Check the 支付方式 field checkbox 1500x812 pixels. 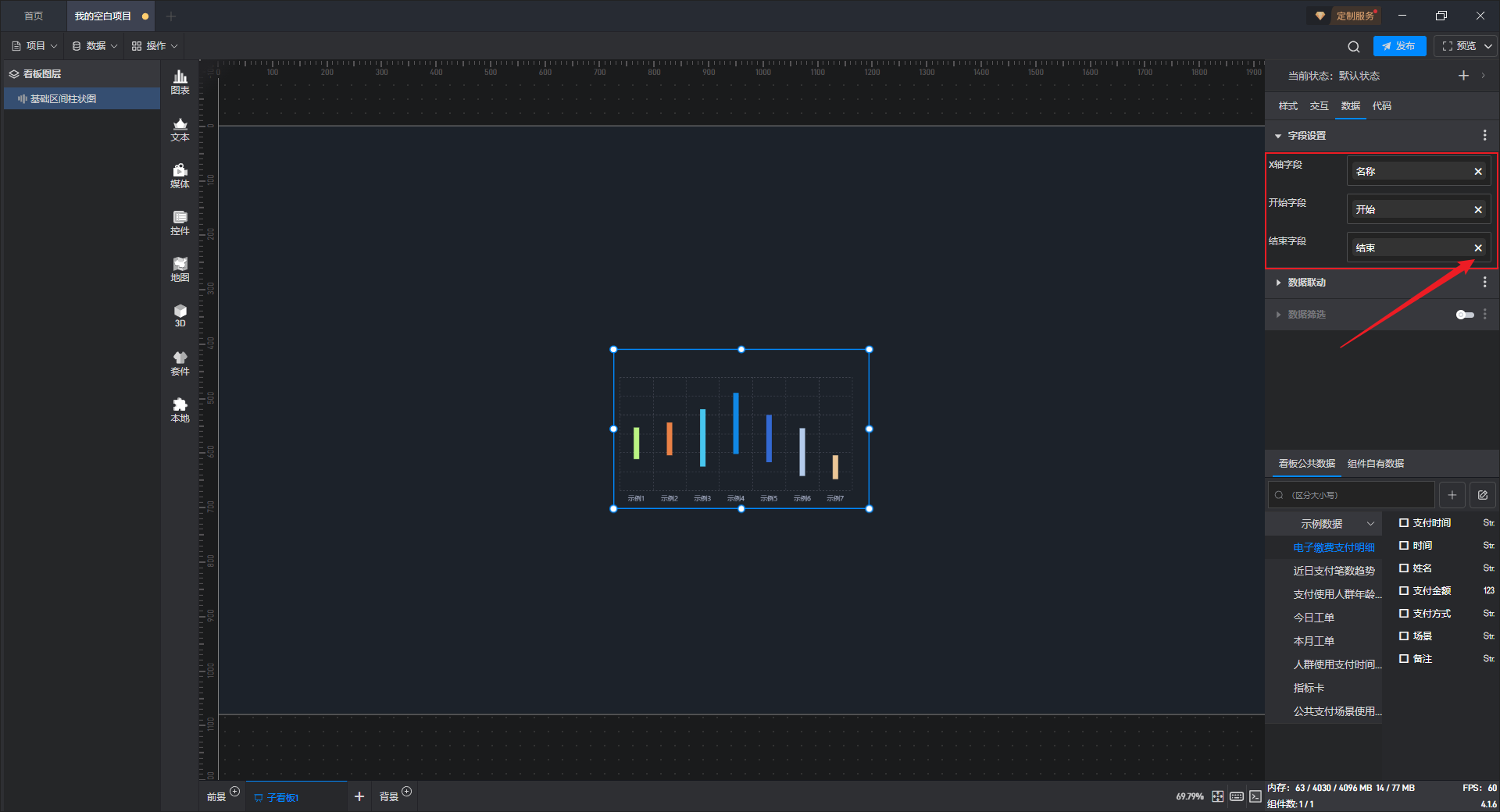(1404, 614)
